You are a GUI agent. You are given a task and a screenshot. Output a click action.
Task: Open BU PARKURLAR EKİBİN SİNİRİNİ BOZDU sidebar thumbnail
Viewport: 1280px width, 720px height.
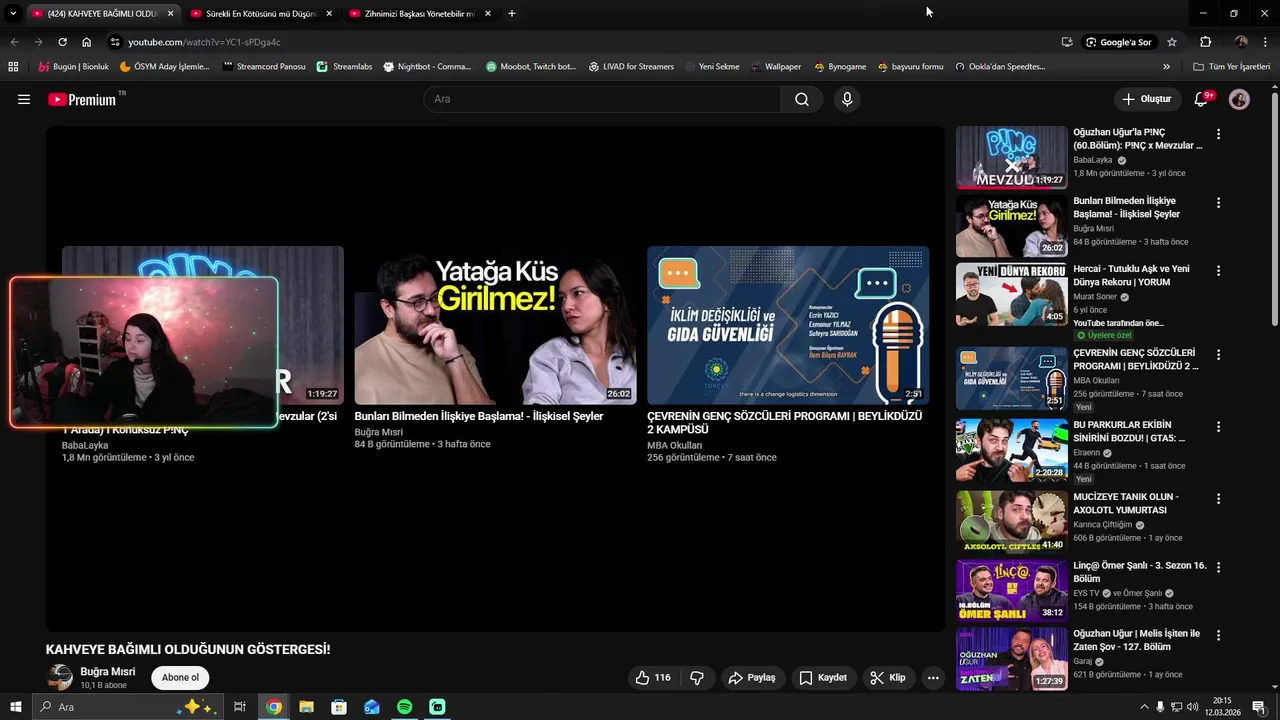(x=1012, y=450)
